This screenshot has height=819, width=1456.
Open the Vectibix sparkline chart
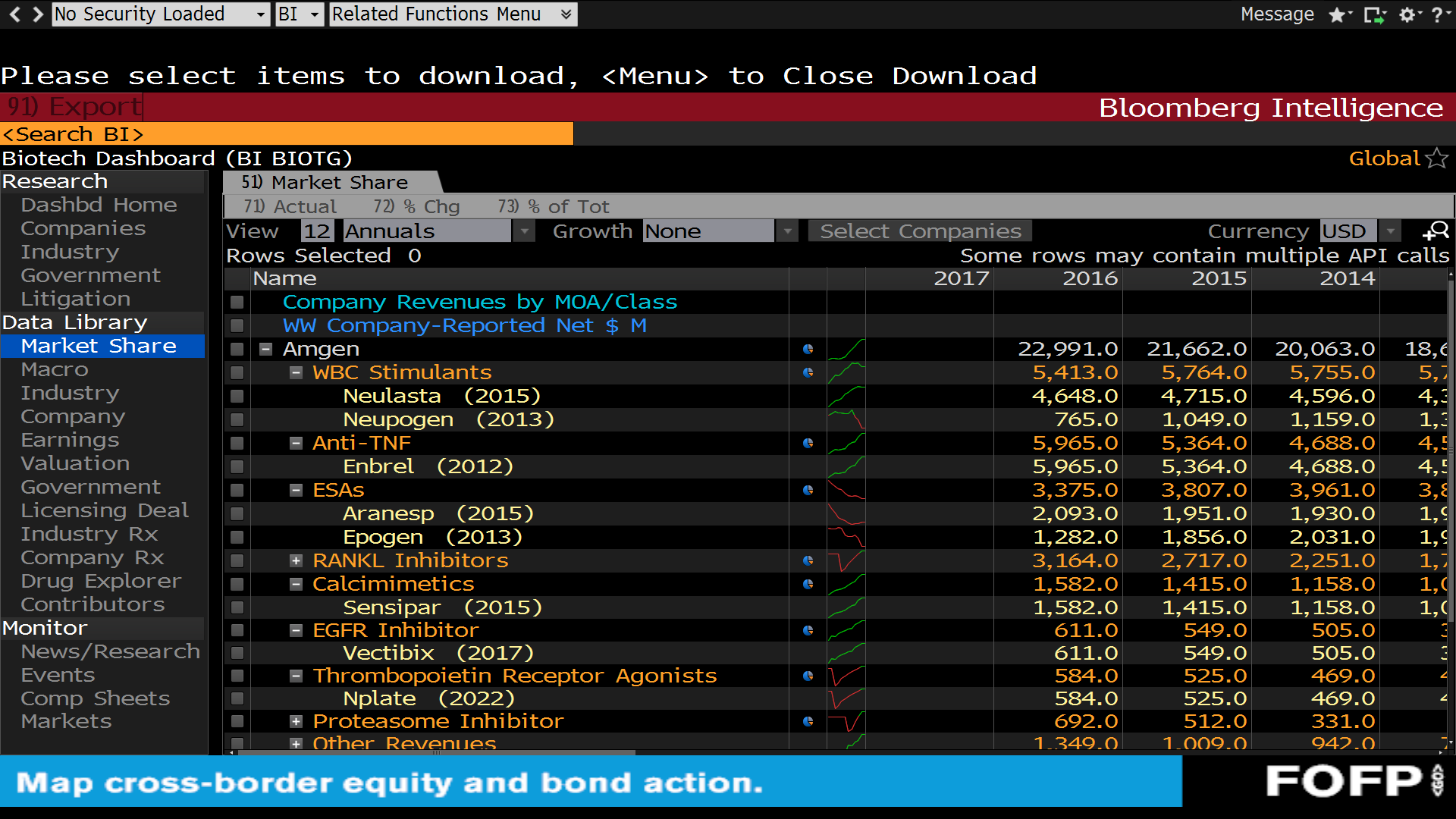click(846, 653)
